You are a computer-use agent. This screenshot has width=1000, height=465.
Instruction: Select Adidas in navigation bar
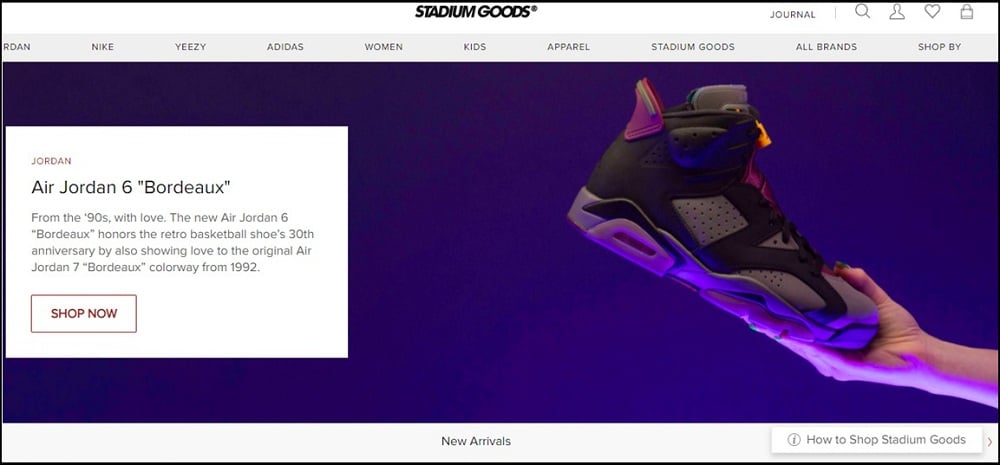285,47
